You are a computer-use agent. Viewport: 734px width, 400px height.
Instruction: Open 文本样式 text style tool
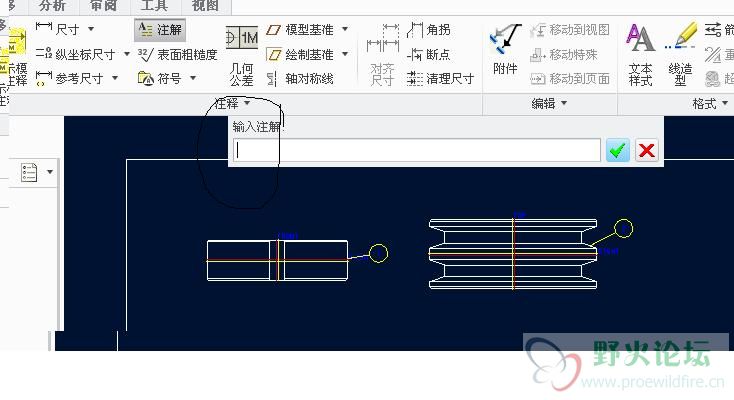coord(640,55)
